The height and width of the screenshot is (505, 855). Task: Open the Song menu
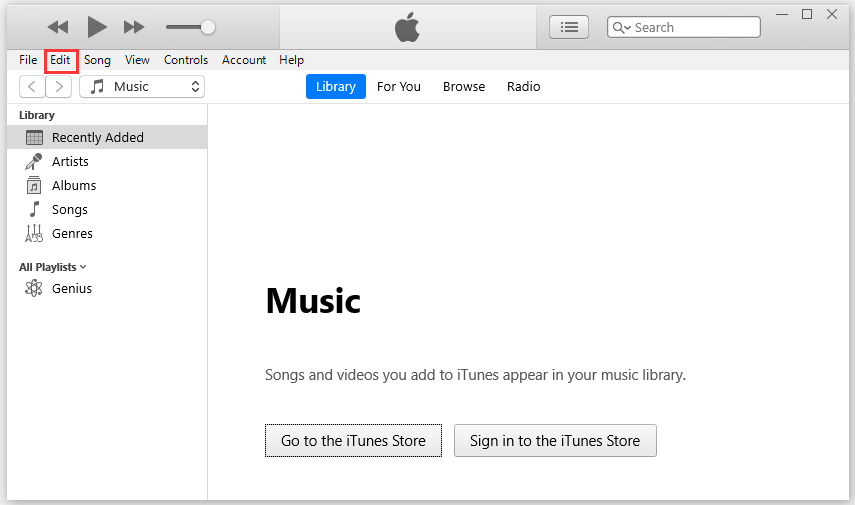pos(97,60)
